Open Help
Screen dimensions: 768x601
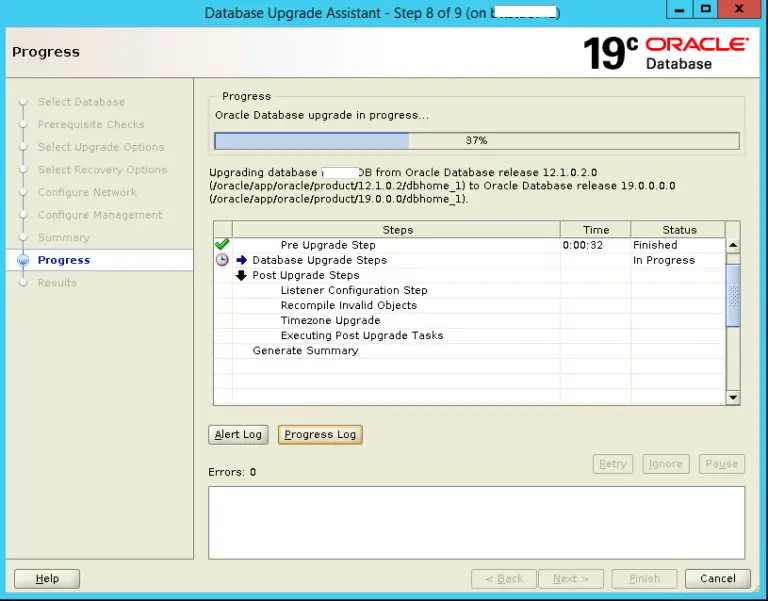tap(47, 578)
